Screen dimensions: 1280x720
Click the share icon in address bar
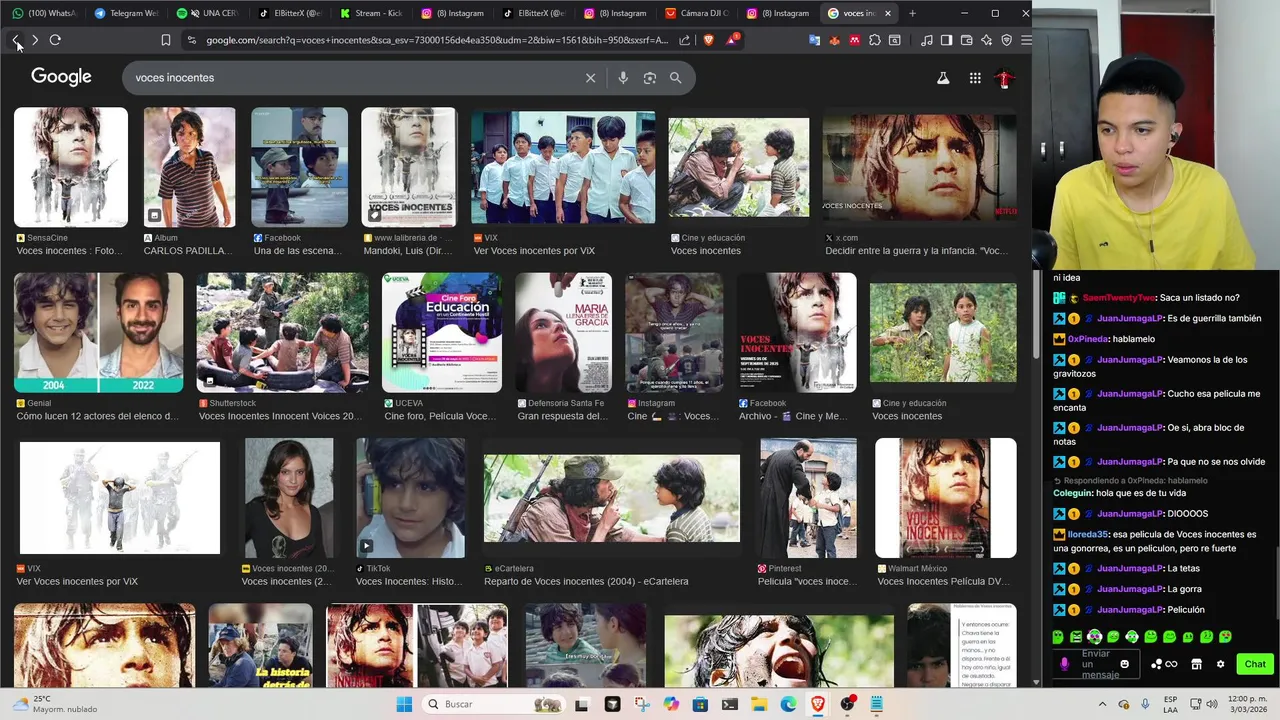pyautogui.click(x=685, y=40)
